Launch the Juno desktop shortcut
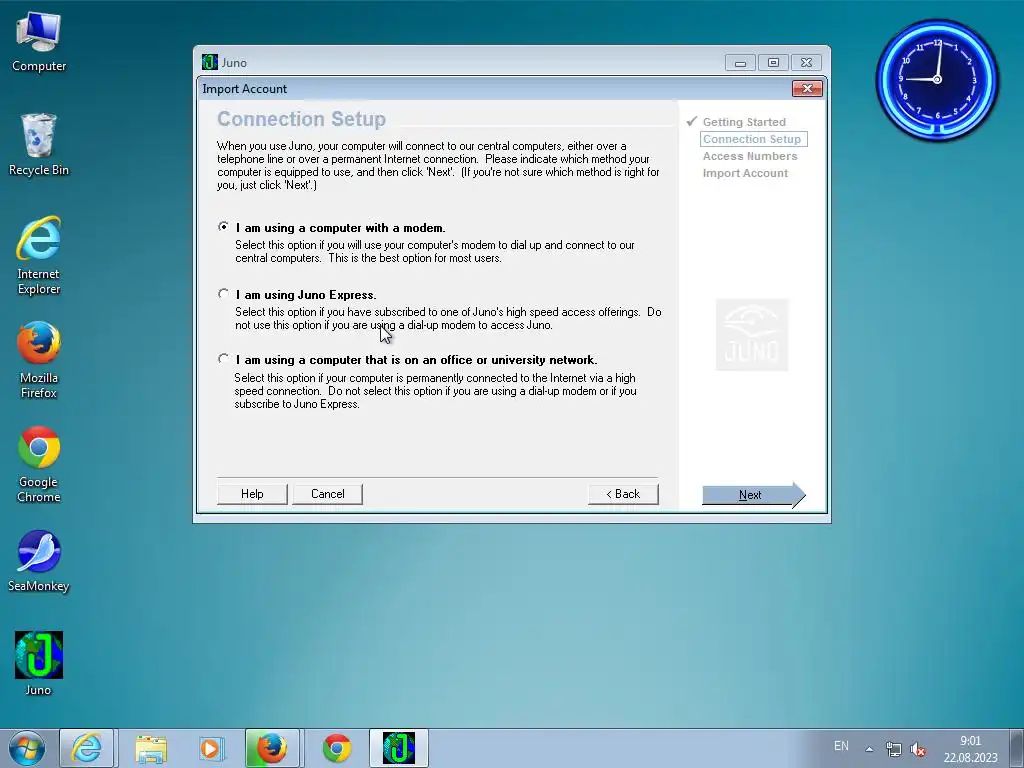The height and width of the screenshot is (768, 1024). point(39,664)
